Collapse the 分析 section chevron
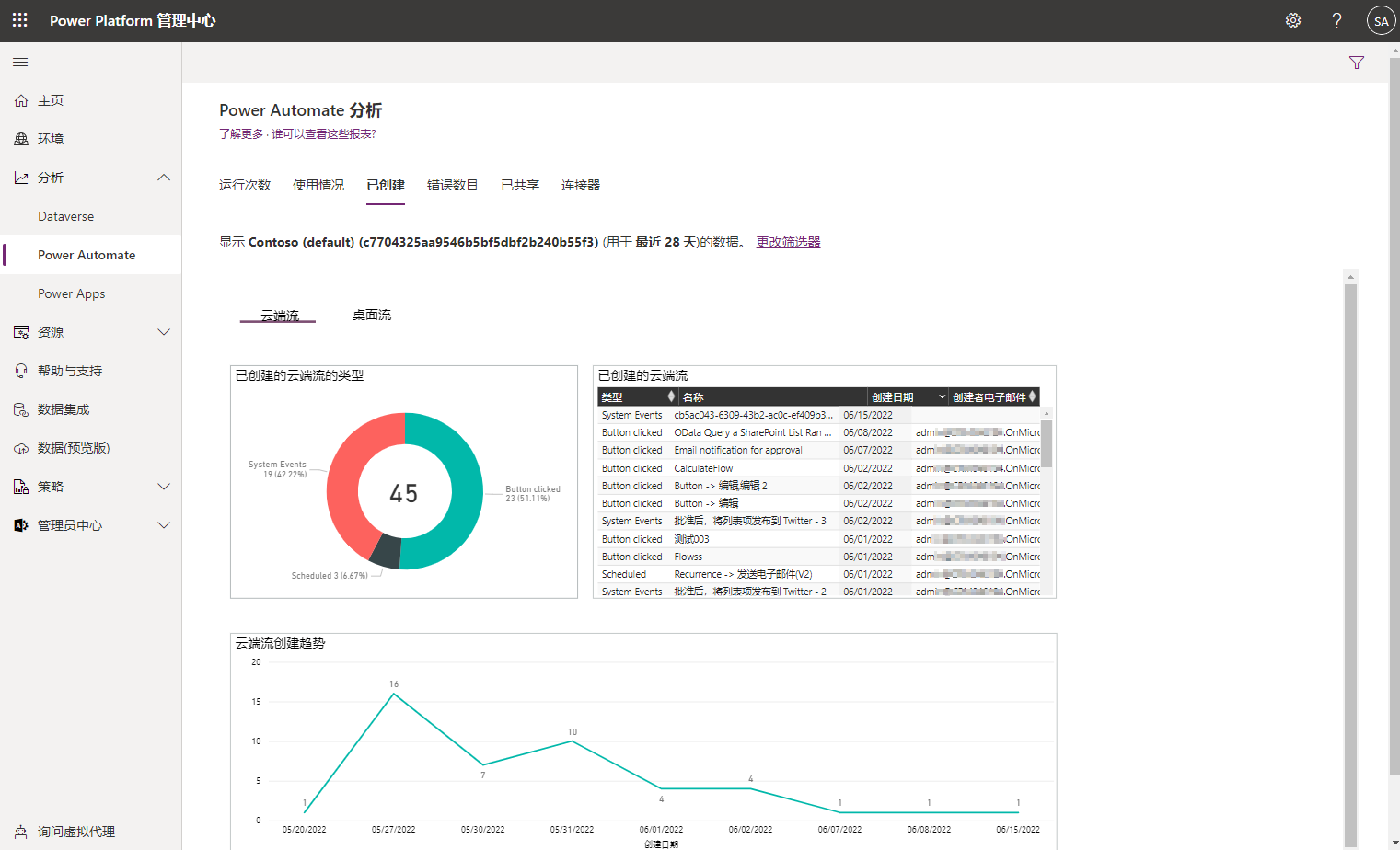This screenshot has height=850, width=1400. click(x=164, y=178)
